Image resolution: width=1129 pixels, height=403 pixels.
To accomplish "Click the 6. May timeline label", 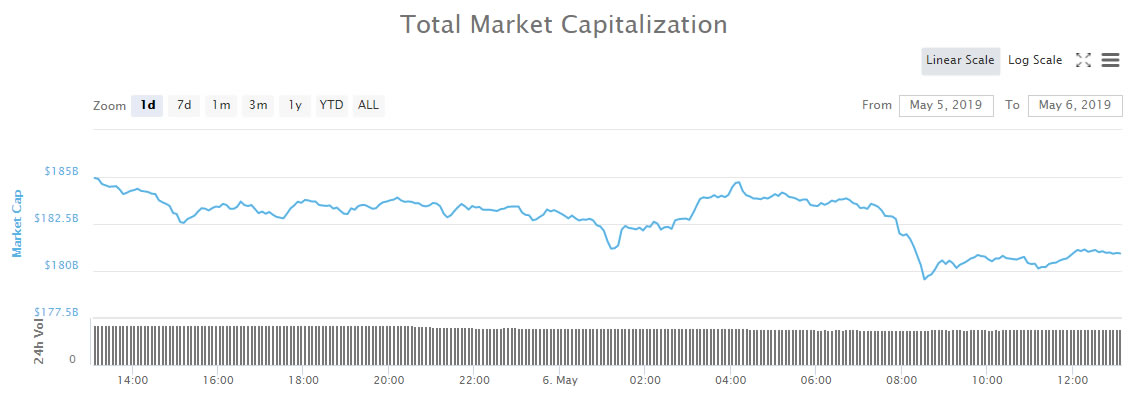I will 560,380.
